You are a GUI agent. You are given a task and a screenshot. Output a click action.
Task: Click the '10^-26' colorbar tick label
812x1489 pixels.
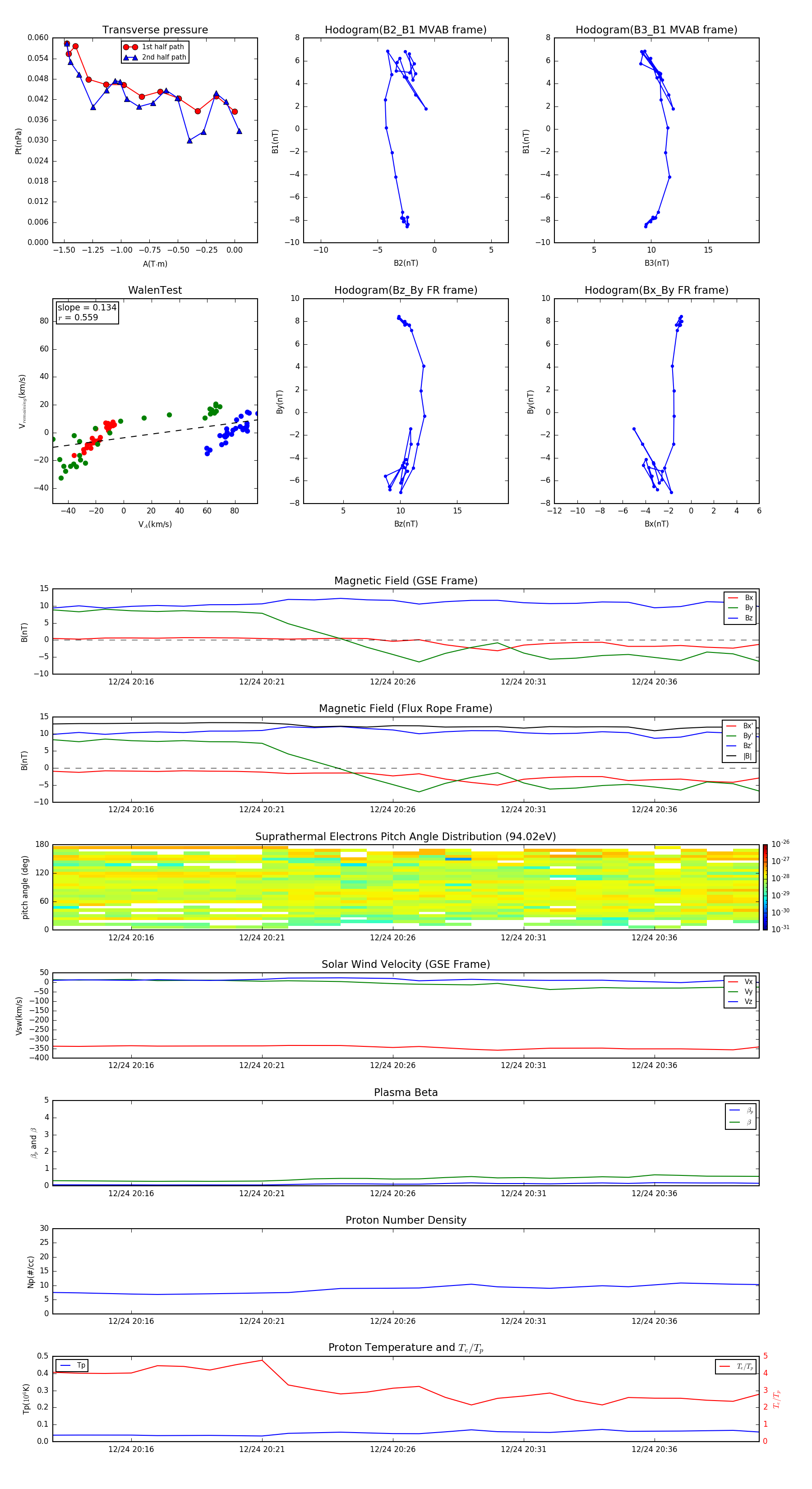coord(780,844)
